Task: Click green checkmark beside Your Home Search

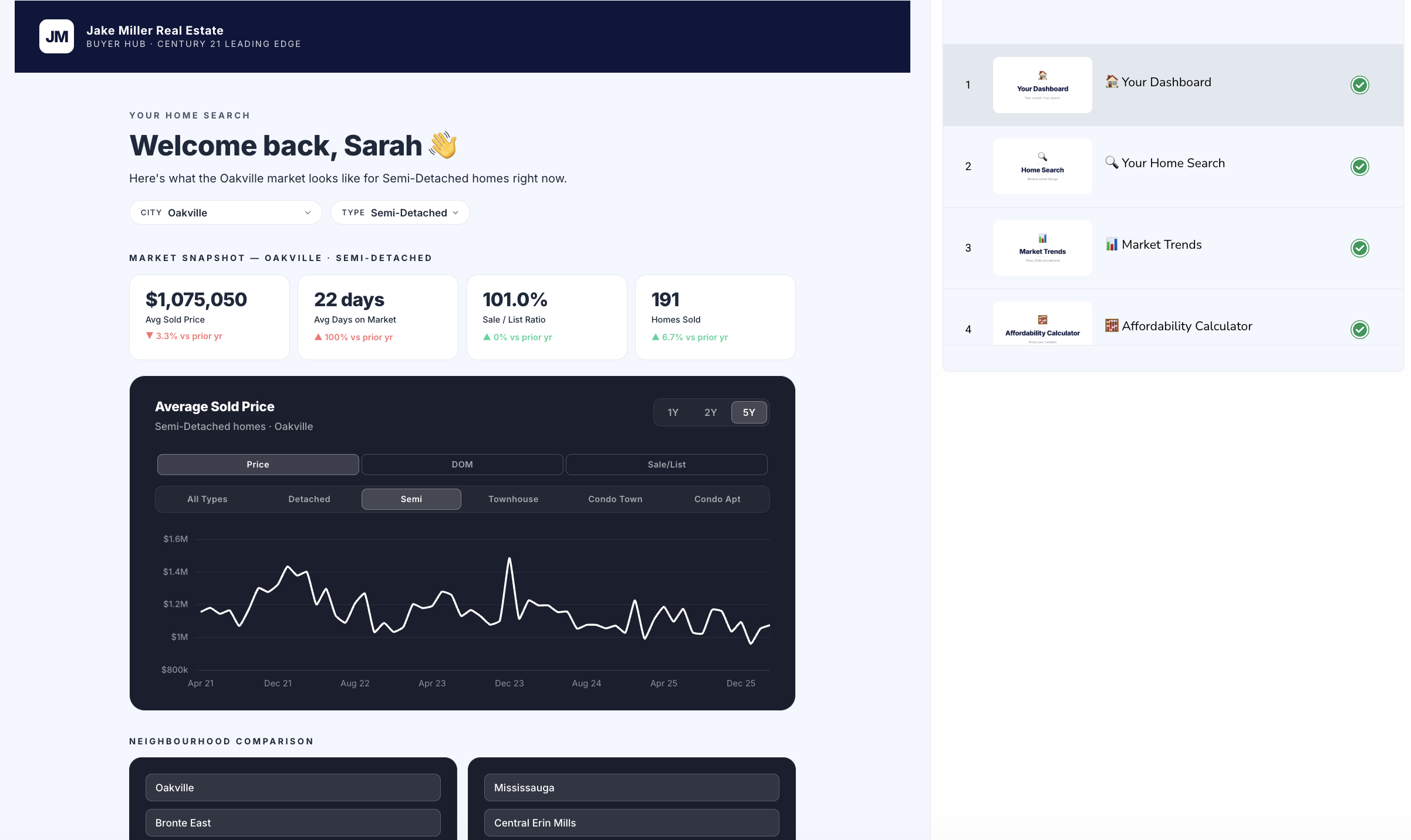Action: coord(1359,167)
